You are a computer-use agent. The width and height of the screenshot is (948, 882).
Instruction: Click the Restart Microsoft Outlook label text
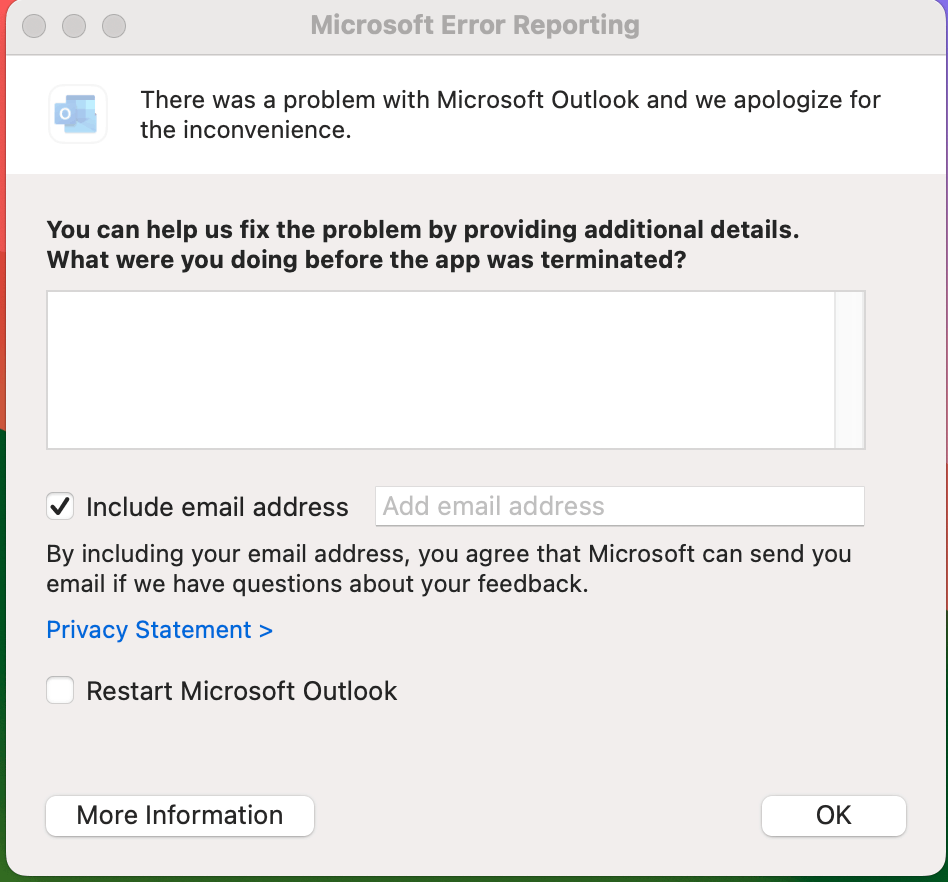[242, 691]
